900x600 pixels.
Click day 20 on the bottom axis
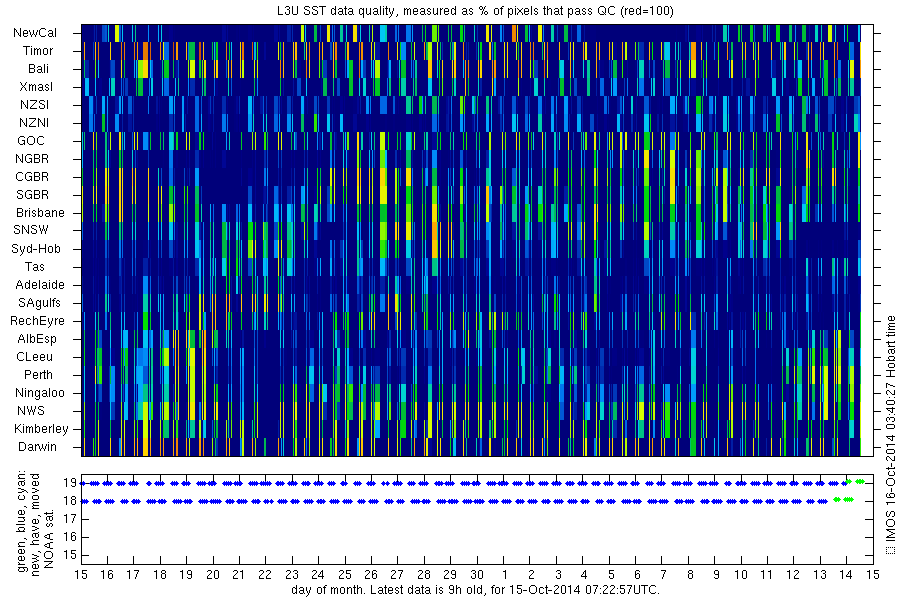point(213,575)
